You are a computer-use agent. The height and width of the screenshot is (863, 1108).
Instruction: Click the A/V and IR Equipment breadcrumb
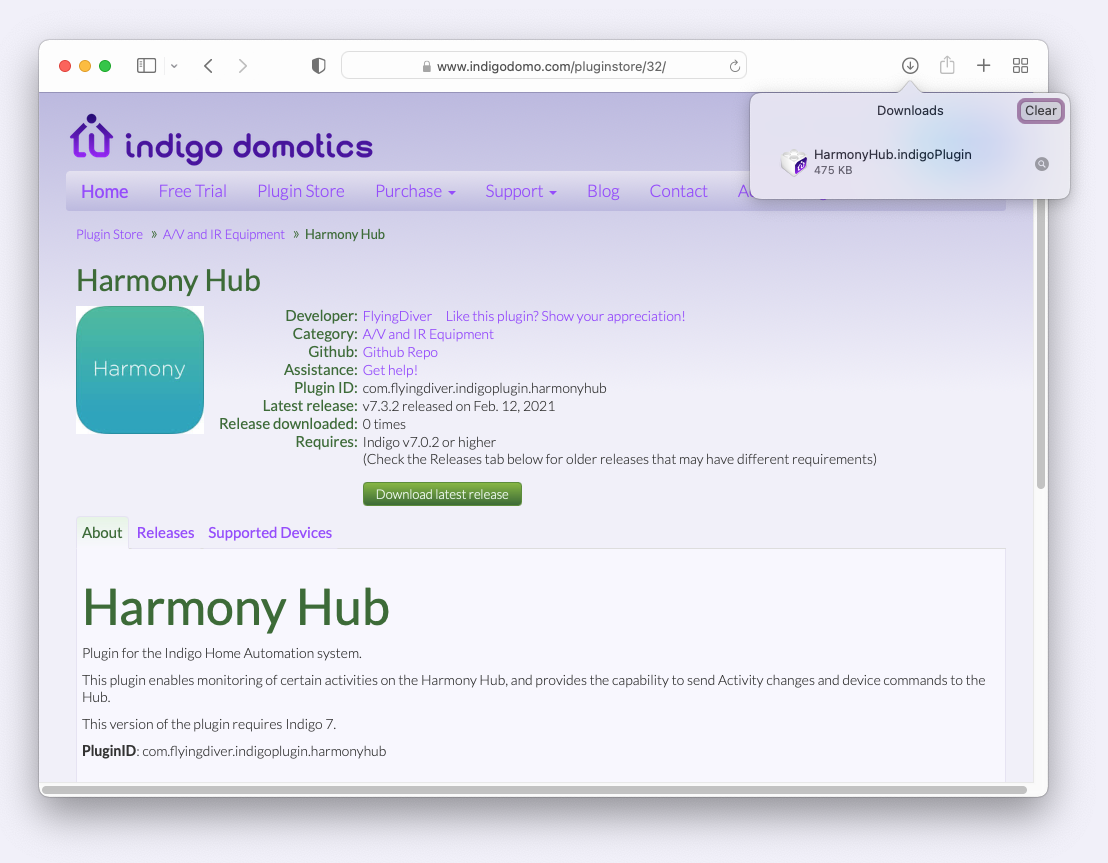pyautogui.click(x=223, y=235)
